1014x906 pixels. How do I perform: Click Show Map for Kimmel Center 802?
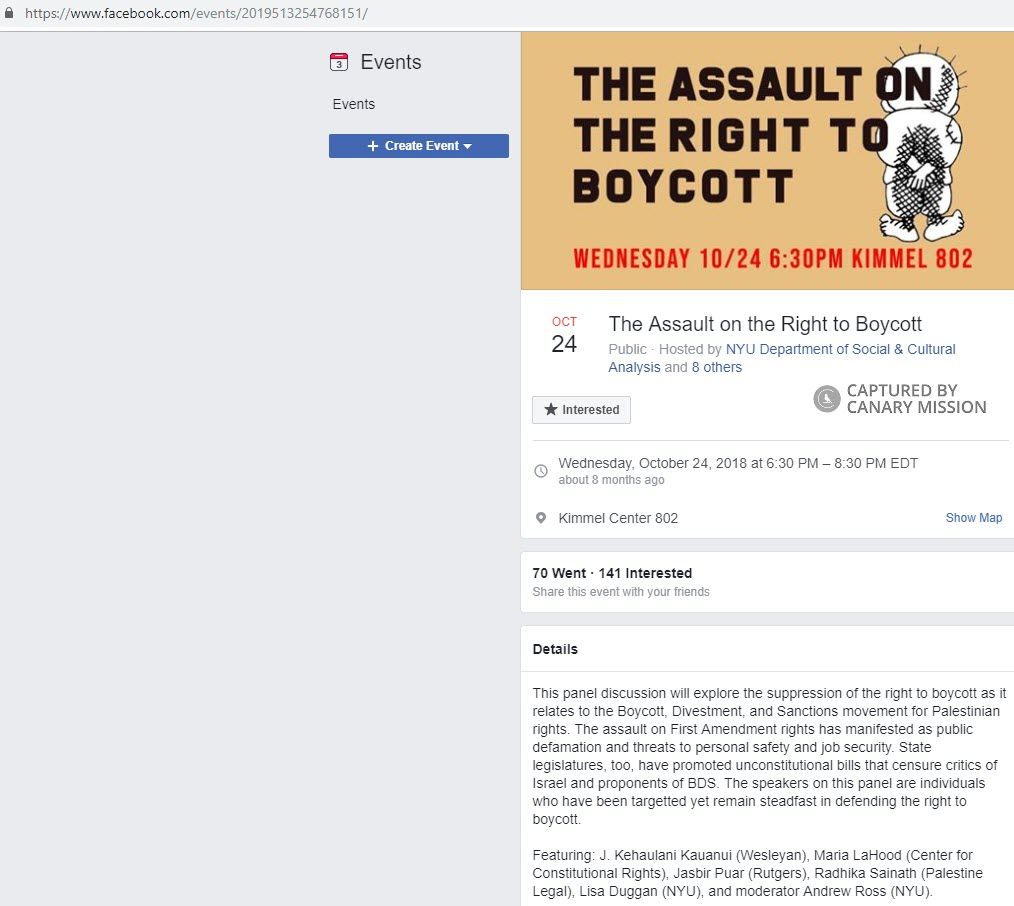point(973,517)
